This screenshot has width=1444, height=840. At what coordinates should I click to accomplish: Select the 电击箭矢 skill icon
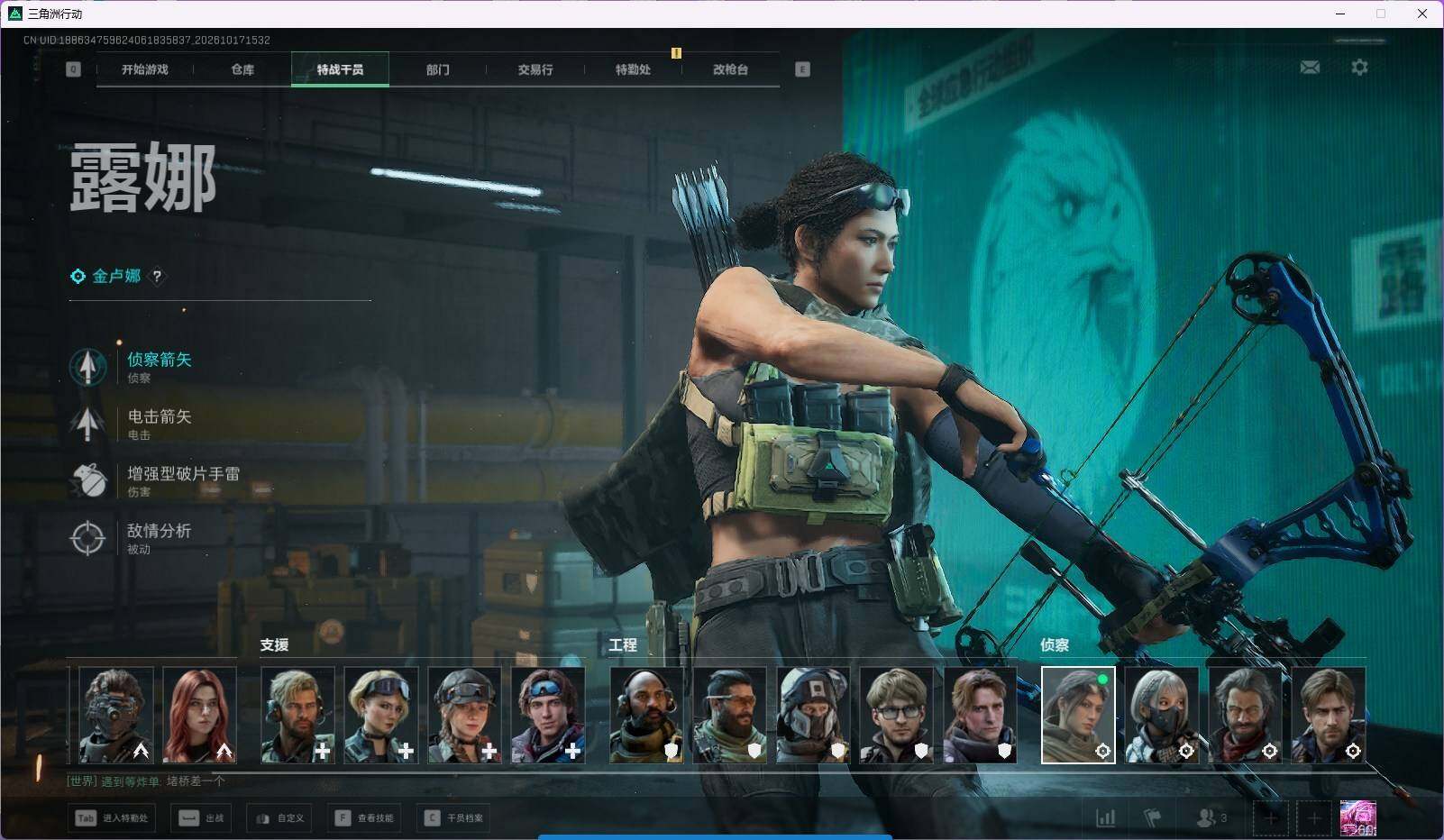88,424
